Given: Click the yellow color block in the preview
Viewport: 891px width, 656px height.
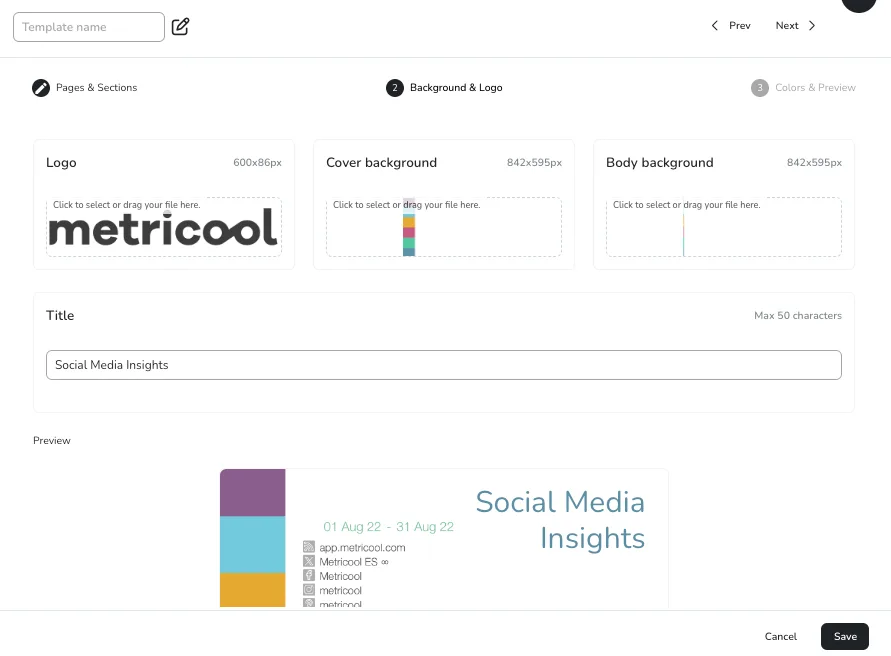Looking at the screenshot, I should [x=253, y=589].
